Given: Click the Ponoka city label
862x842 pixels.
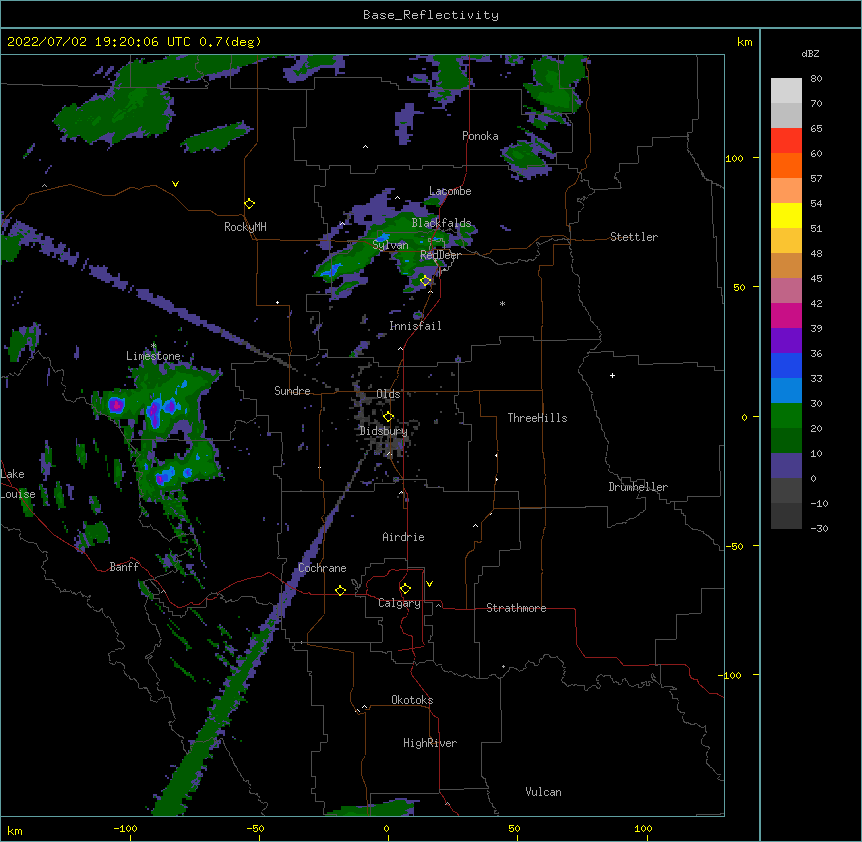Looking at the screenshot, I should pos(480,136).
